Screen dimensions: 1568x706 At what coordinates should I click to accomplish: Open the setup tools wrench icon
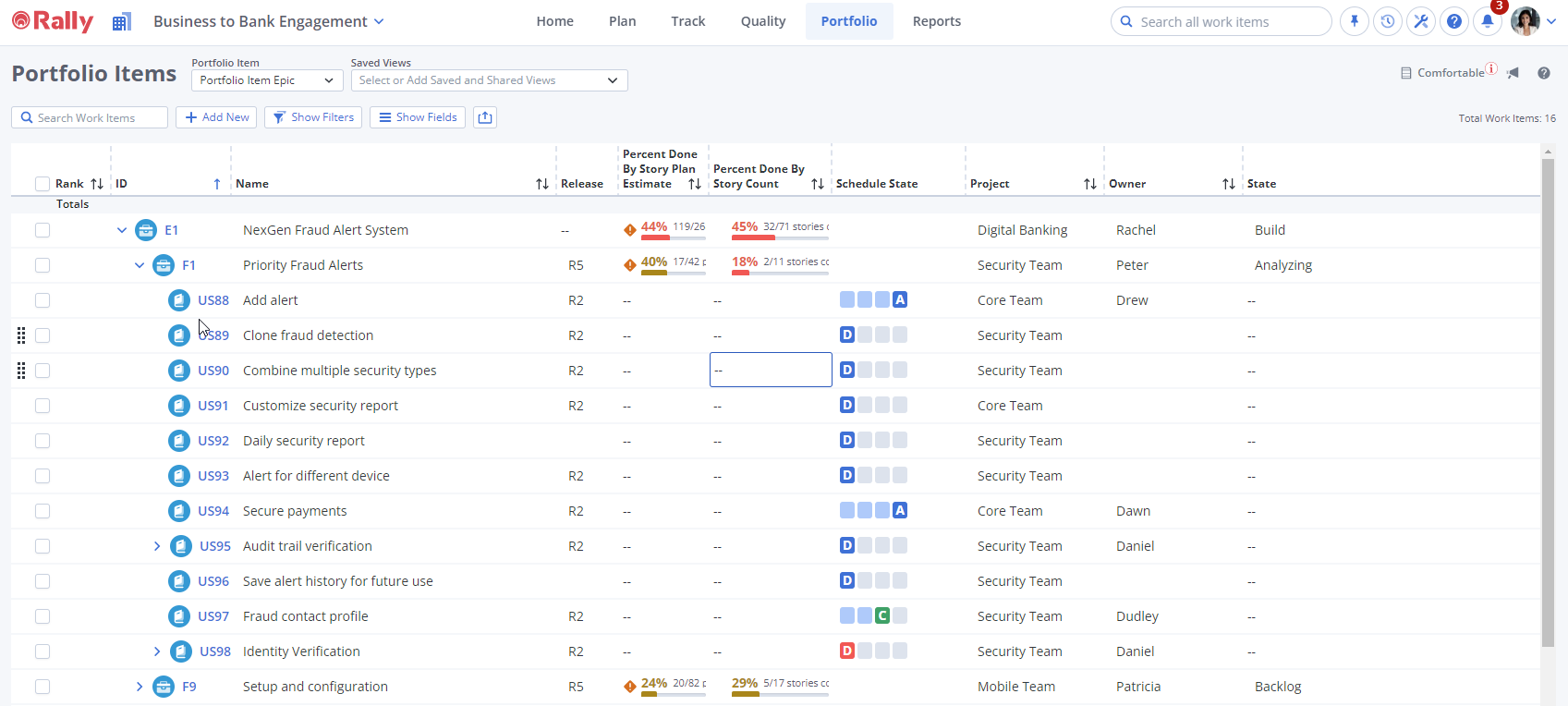click(1420, 21)
